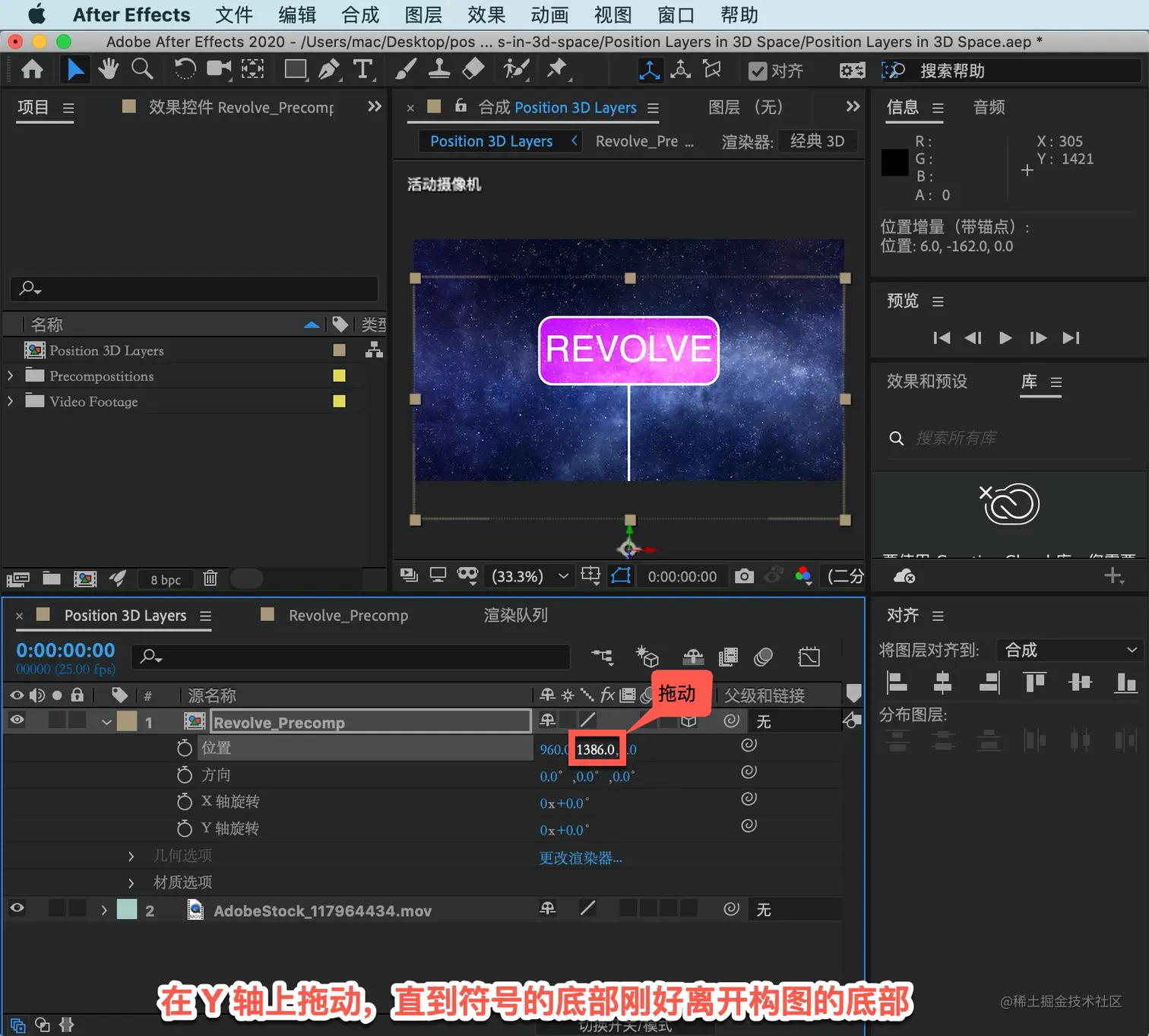Pick the Clone Stamp tool
Screen dimensions: 1149x1036
[439, 70]
